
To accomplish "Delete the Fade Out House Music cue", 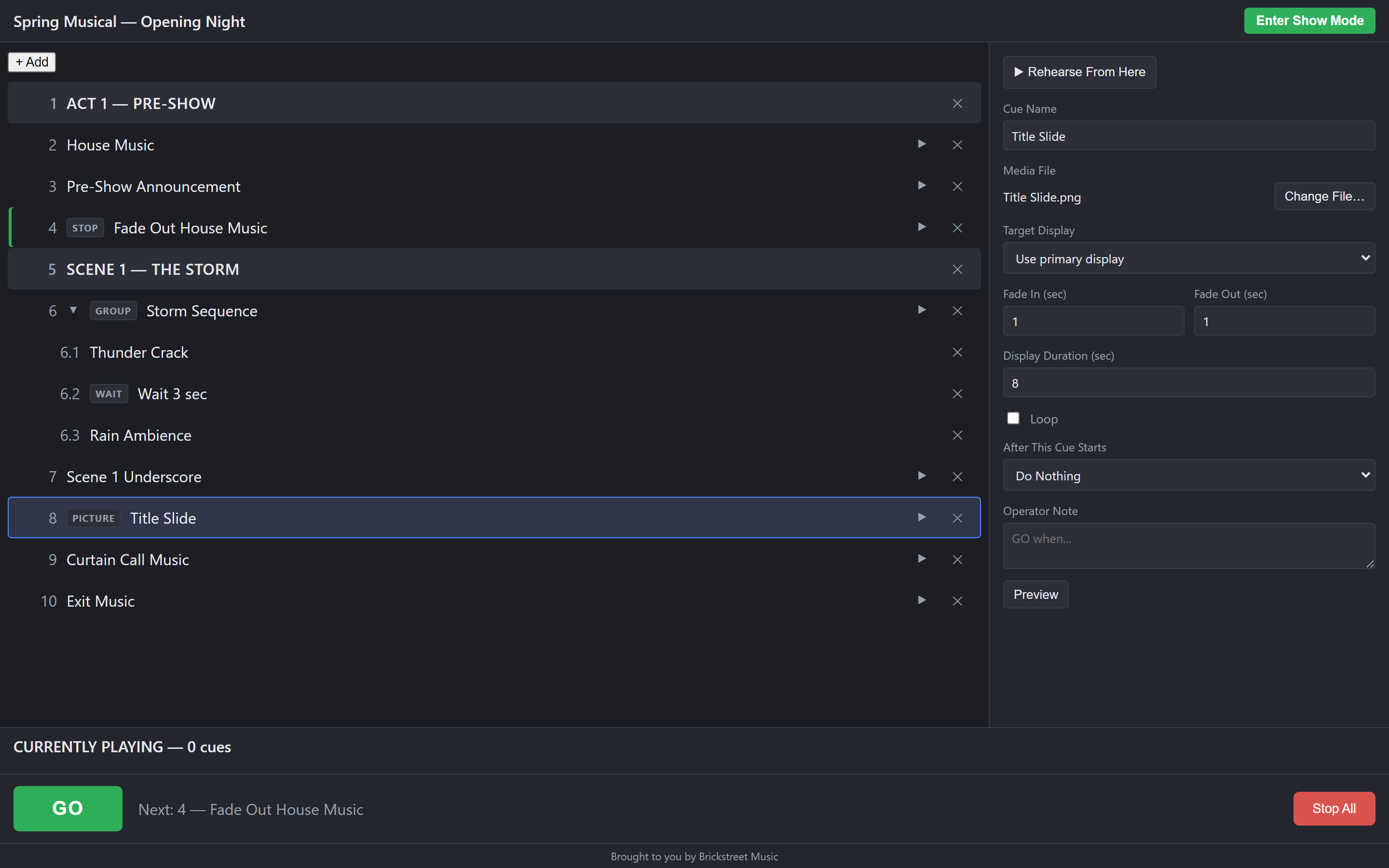I will pyautogui.click(x=957, y=227).
